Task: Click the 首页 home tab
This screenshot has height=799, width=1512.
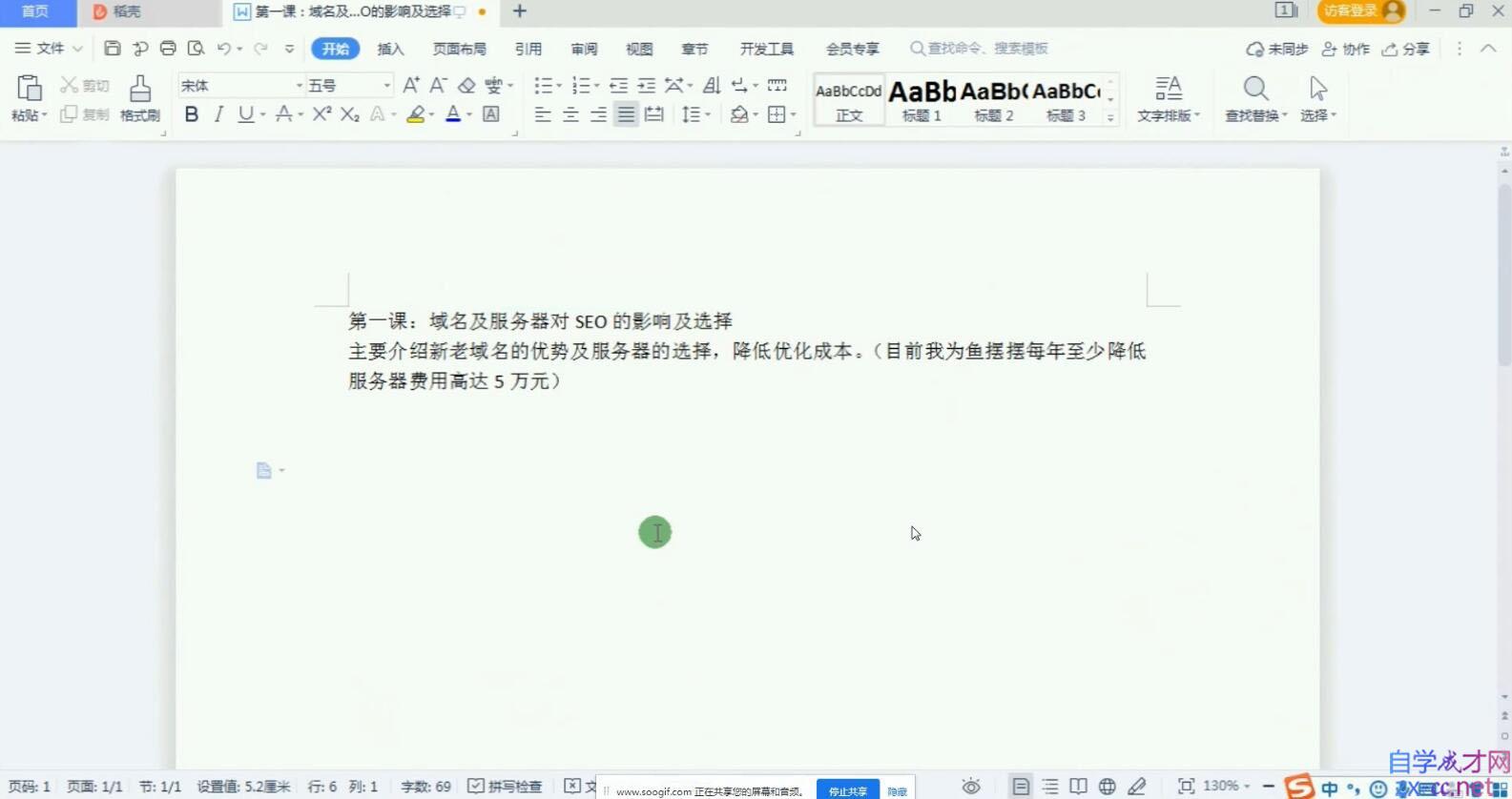Action: (x=35, y=11)
